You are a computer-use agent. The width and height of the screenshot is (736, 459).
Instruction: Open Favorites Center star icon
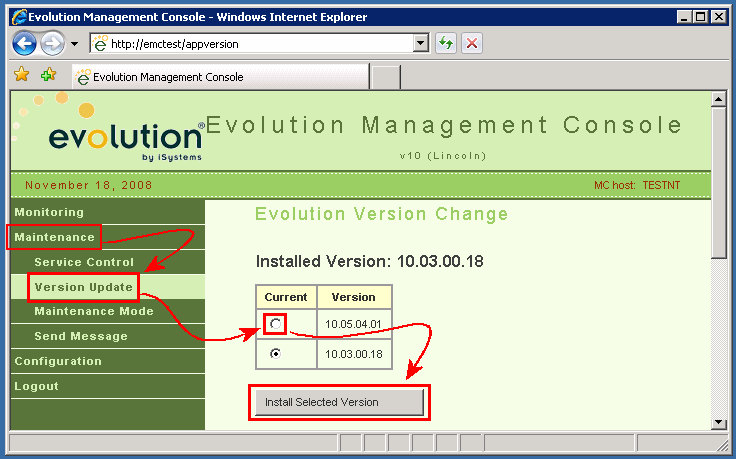(x=21, y=76)
